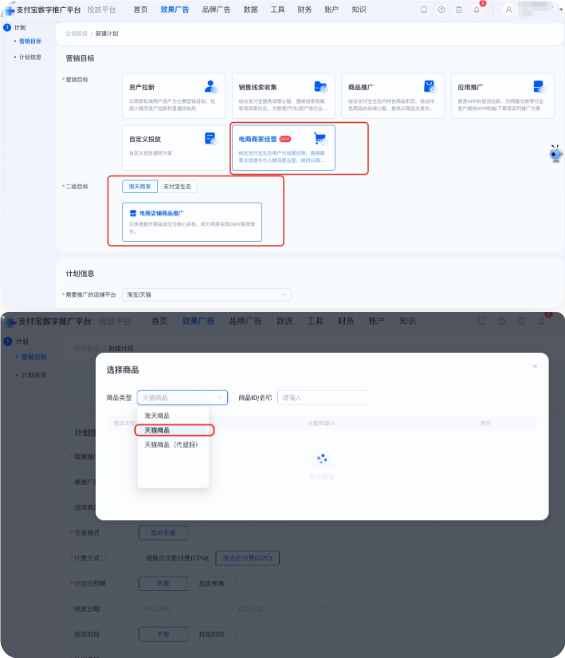
Task: Pick the 应用推广 goal card
Action: click(502, 96)
